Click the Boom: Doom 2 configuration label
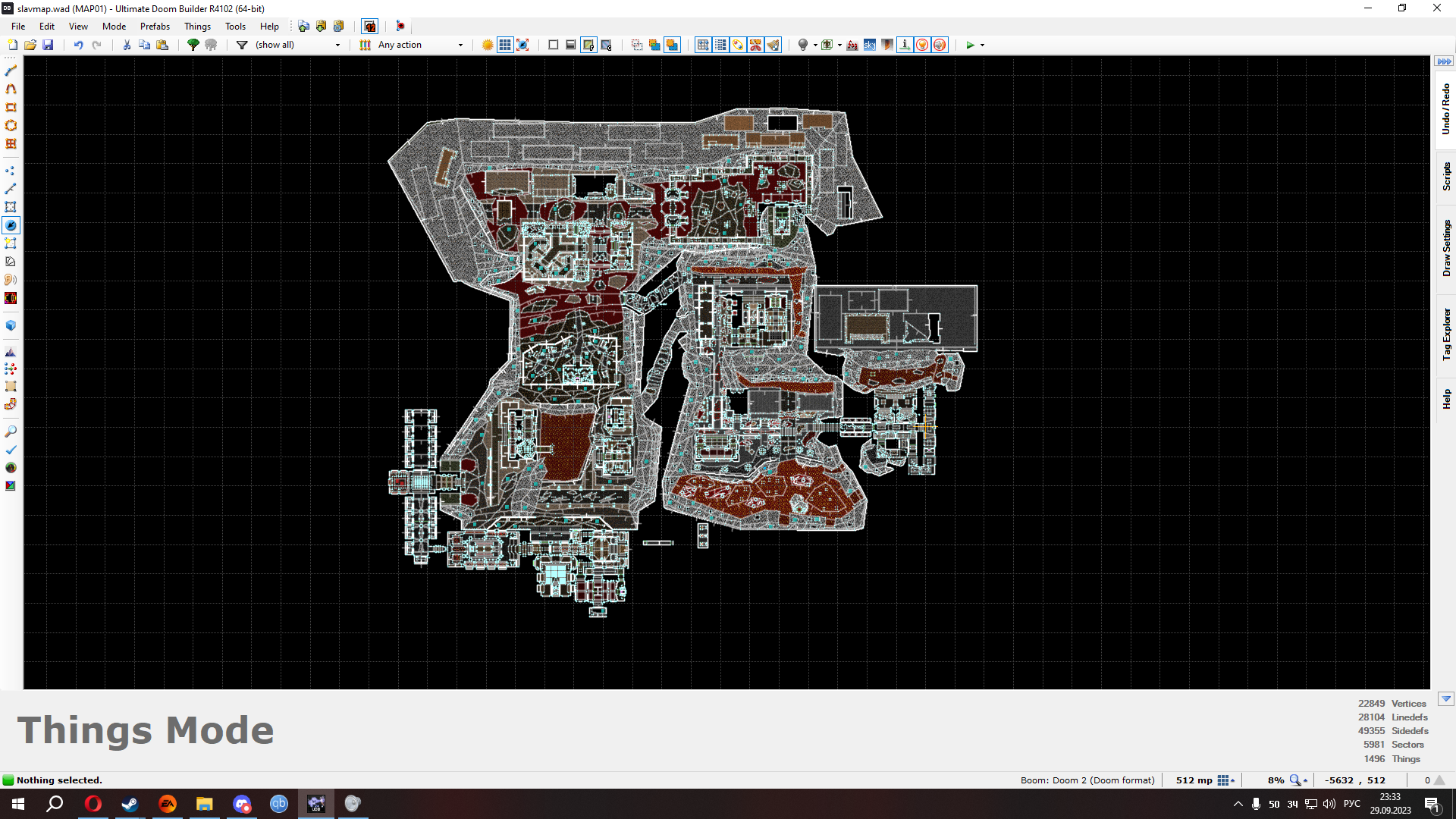1456x819 pixels. [x=1087, y=780]
